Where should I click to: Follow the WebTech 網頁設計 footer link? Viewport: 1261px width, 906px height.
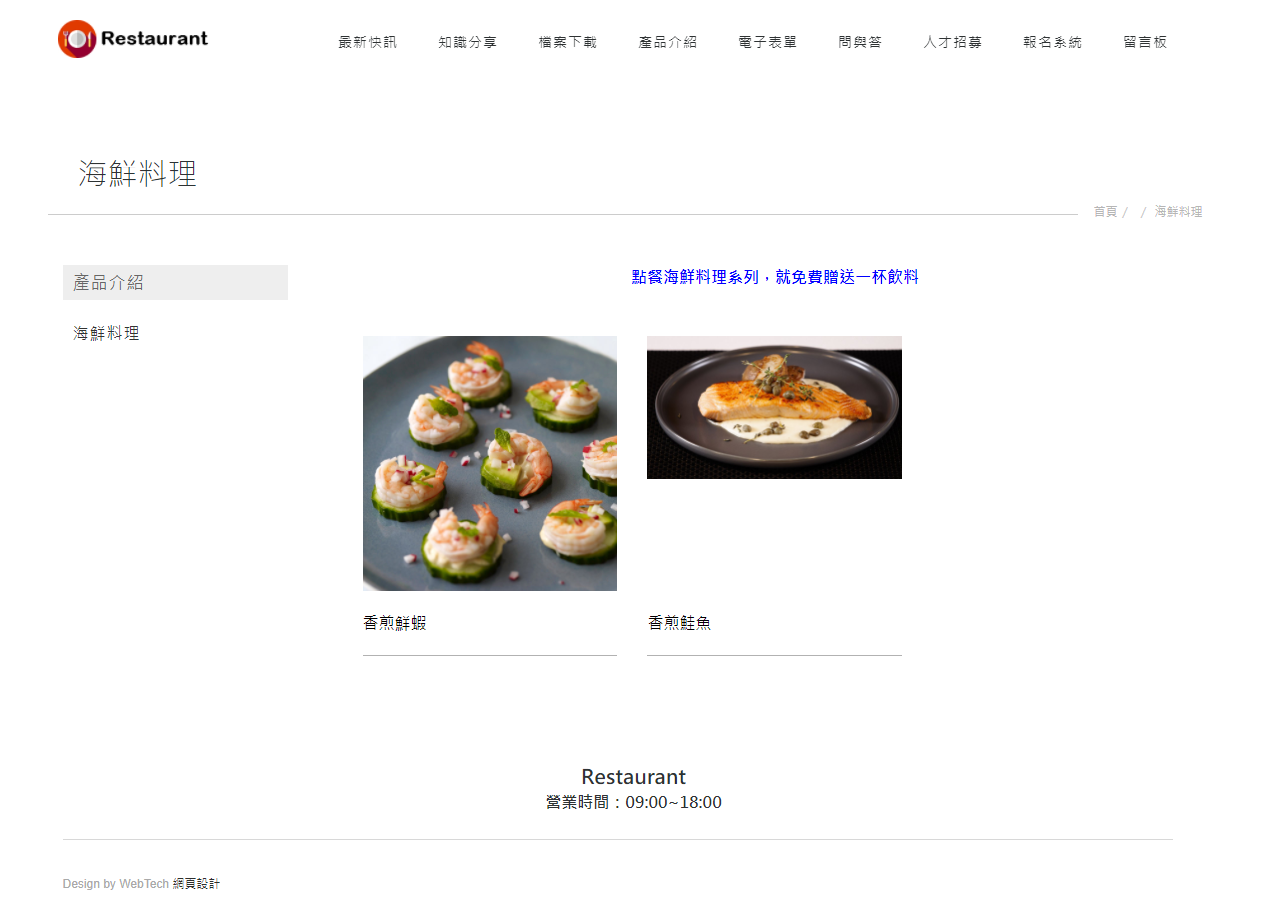[x=170, y=884]
